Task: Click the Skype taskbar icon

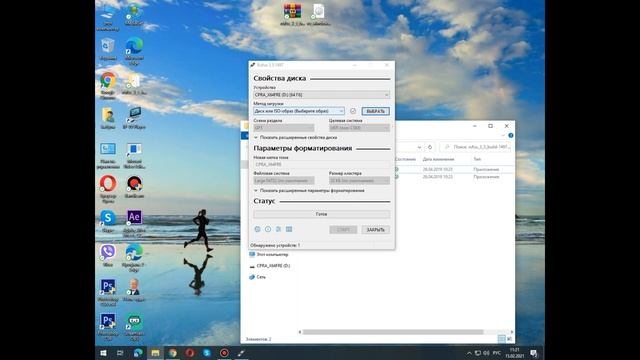Action: pyautogui.click(x=207, y=353)
